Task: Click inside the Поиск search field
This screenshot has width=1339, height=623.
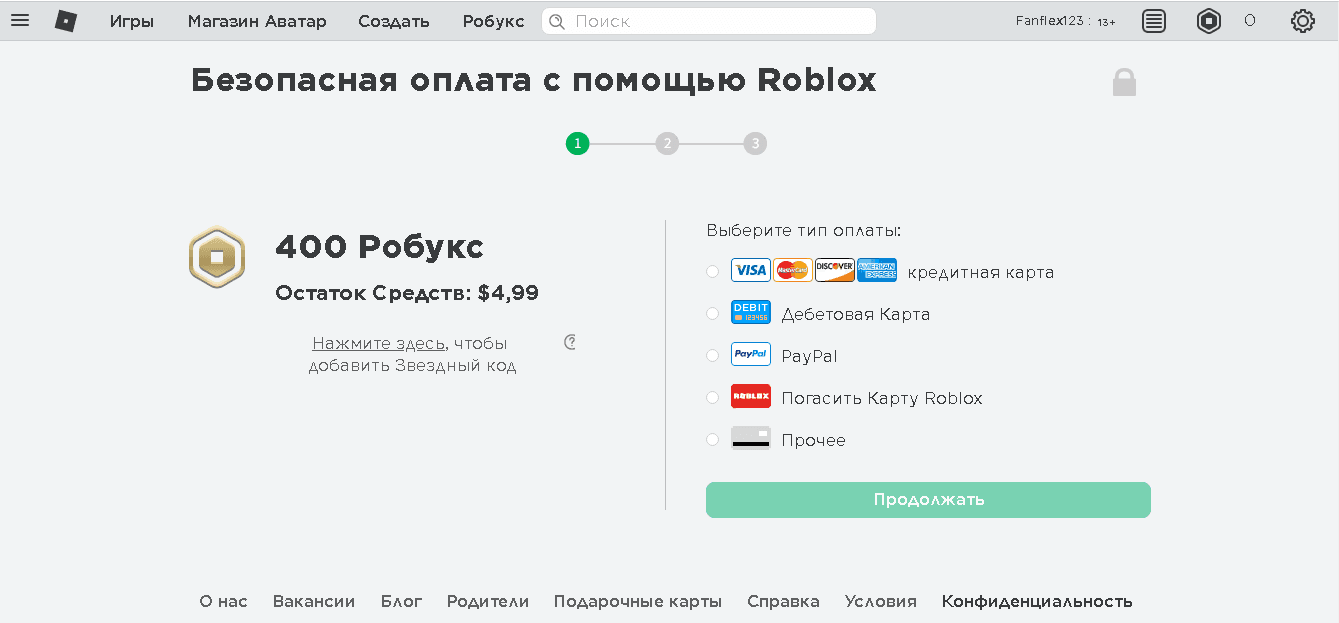Action: (x=708, y=20)
